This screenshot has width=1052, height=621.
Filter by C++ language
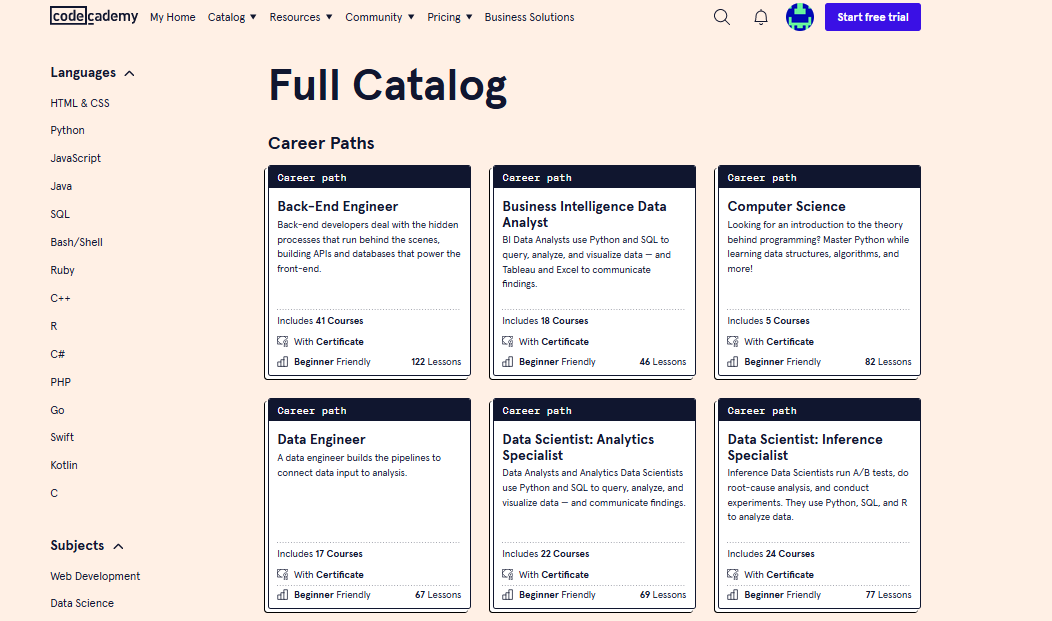(x=60, y=298)
